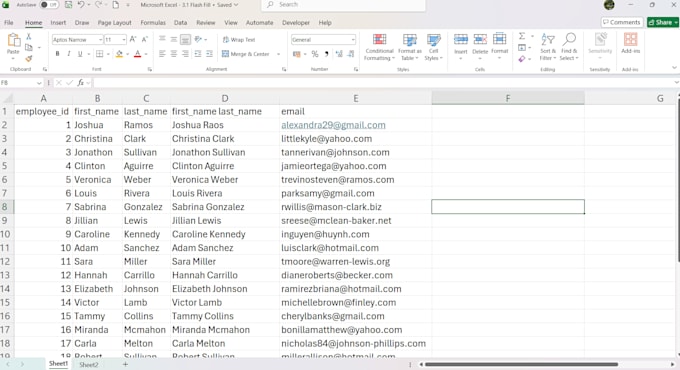The width and height of the screenshot is (680, 370).
Task: Open the File tab
Action: coord(9,23)
